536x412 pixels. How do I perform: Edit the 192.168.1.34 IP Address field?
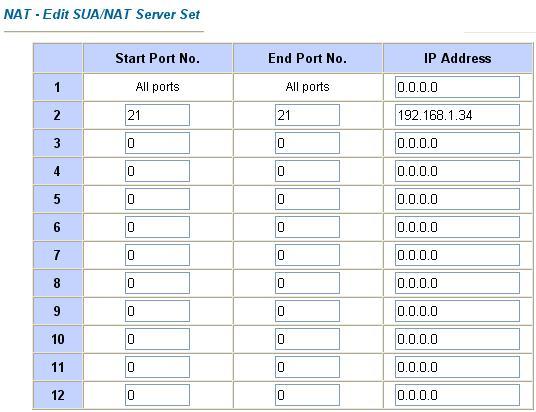click(457, 115)
